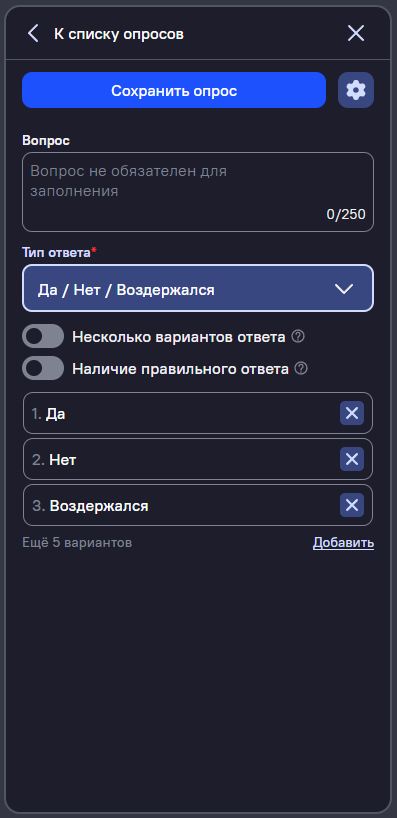
Task: Show help for "Несколько вариантов ответа"
Action: click(298, 336)
